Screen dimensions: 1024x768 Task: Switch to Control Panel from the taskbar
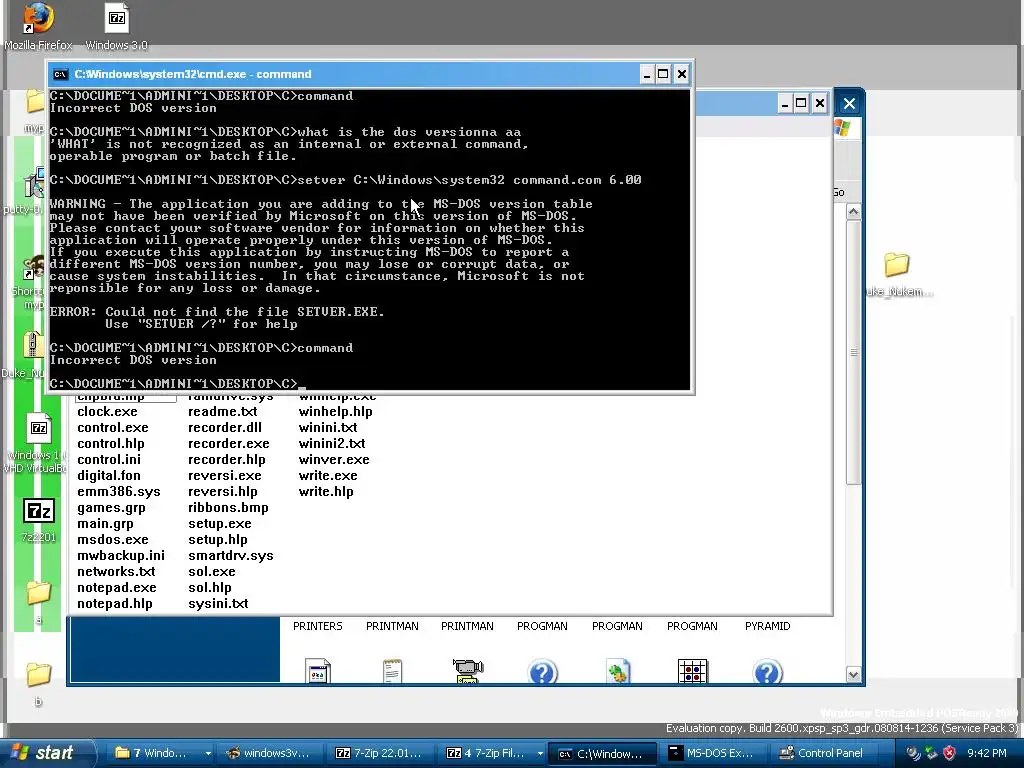click(823, 753)
